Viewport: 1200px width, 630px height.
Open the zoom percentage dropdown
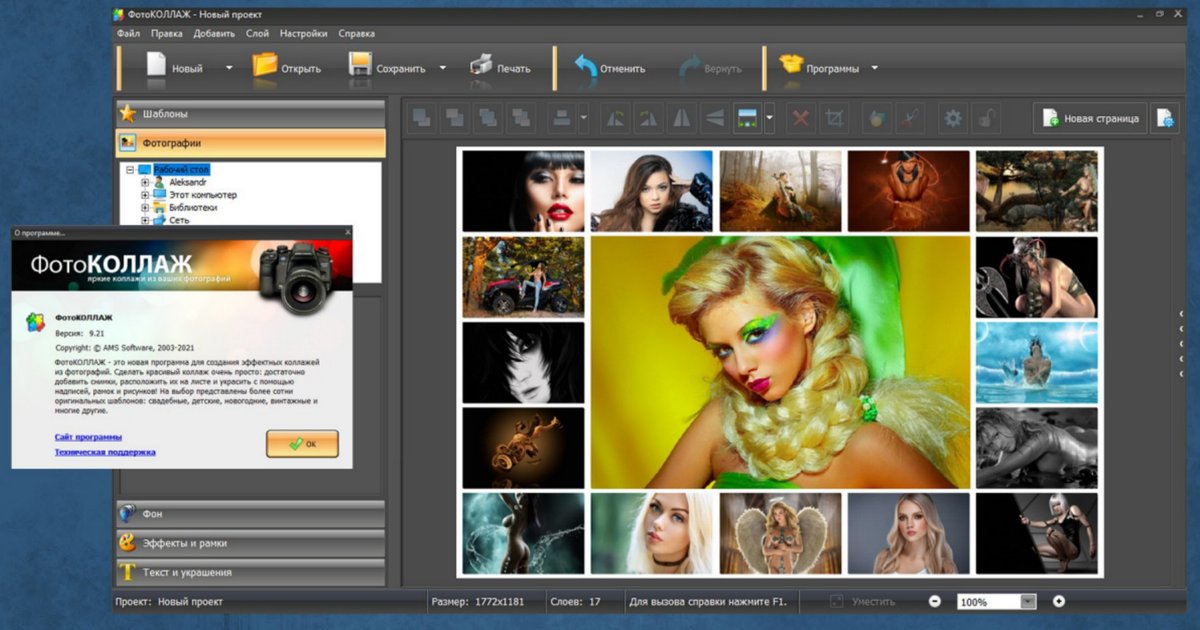point(1028,601)
